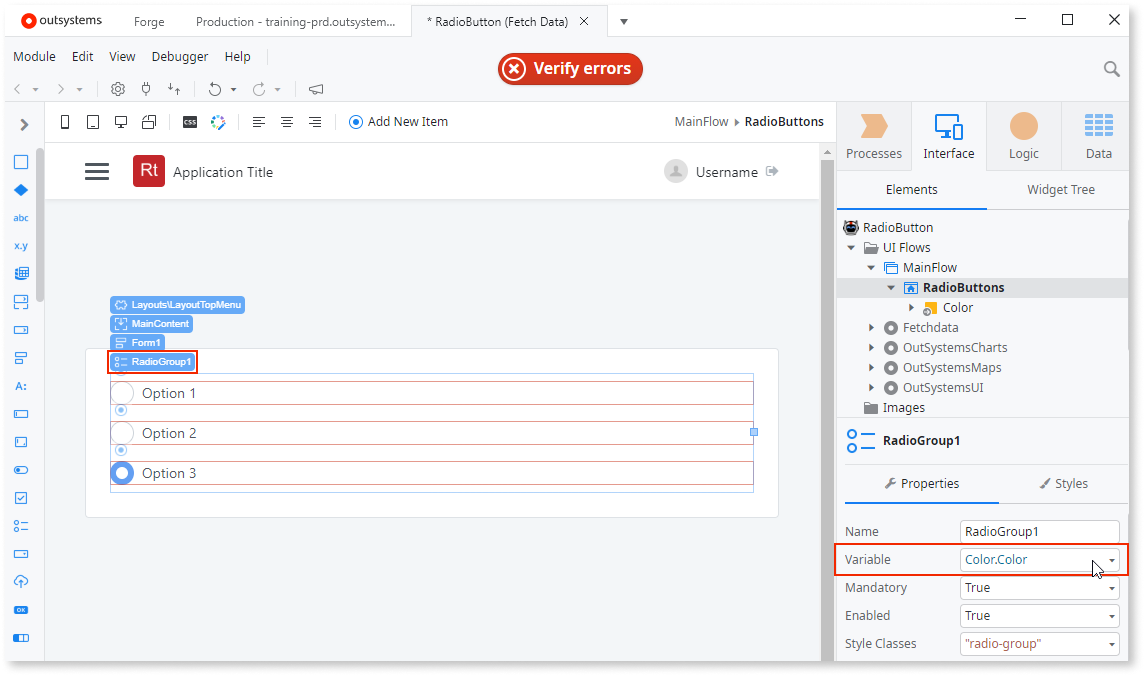
Task: Open the tab list dropdown arrow
Action: point(624,22)
